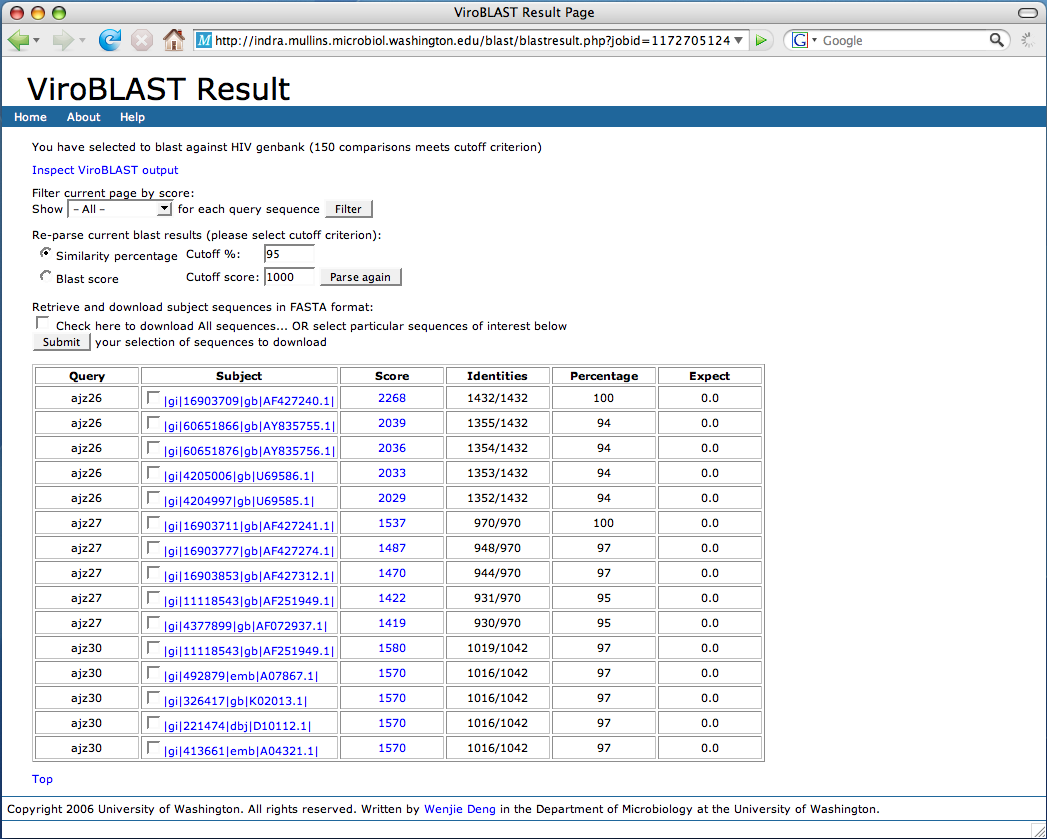This screenshot has height=839, width=1047.
Task: Open the Google search engine selector dropdown
Action: [x=804, y=41]
